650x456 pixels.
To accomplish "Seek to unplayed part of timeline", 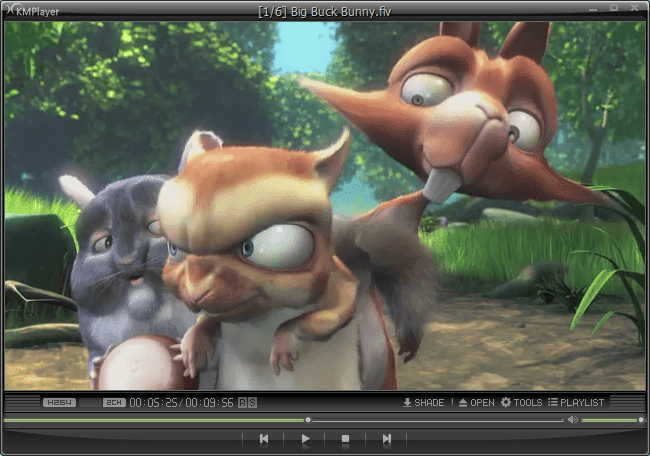I will 437,420.
